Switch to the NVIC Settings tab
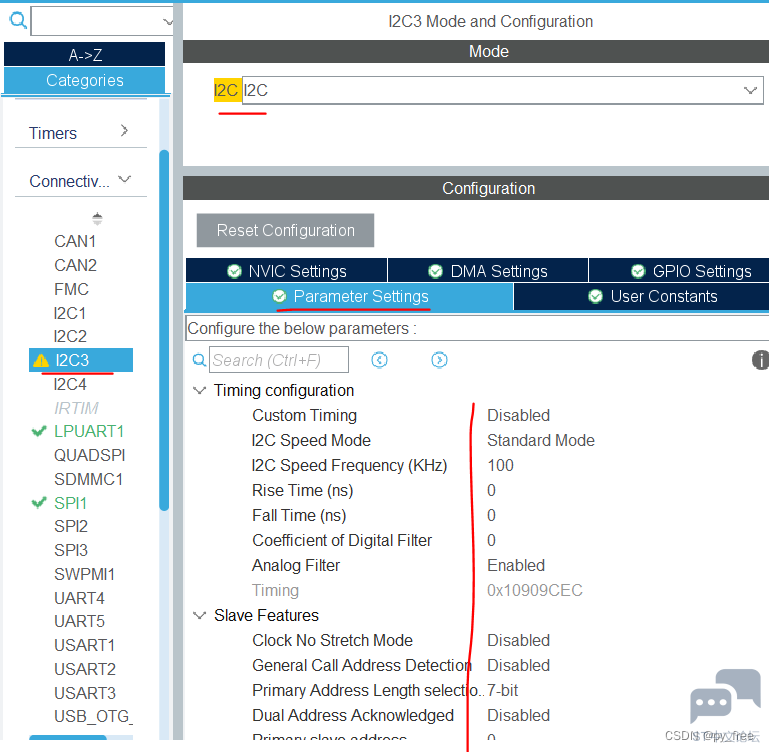The image size is (769, 752). coord(287,271)
